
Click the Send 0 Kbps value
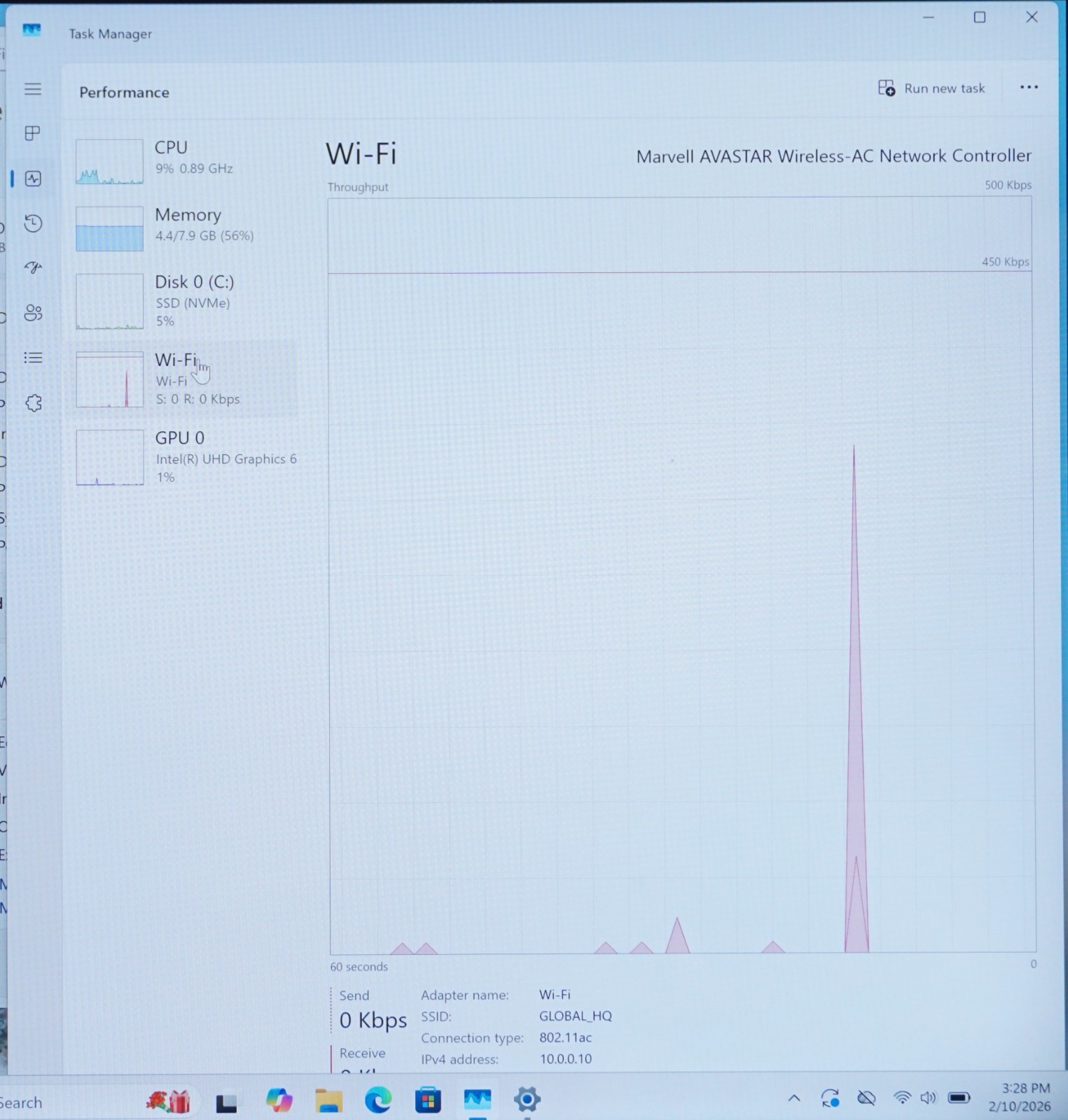click(373, 1020)
